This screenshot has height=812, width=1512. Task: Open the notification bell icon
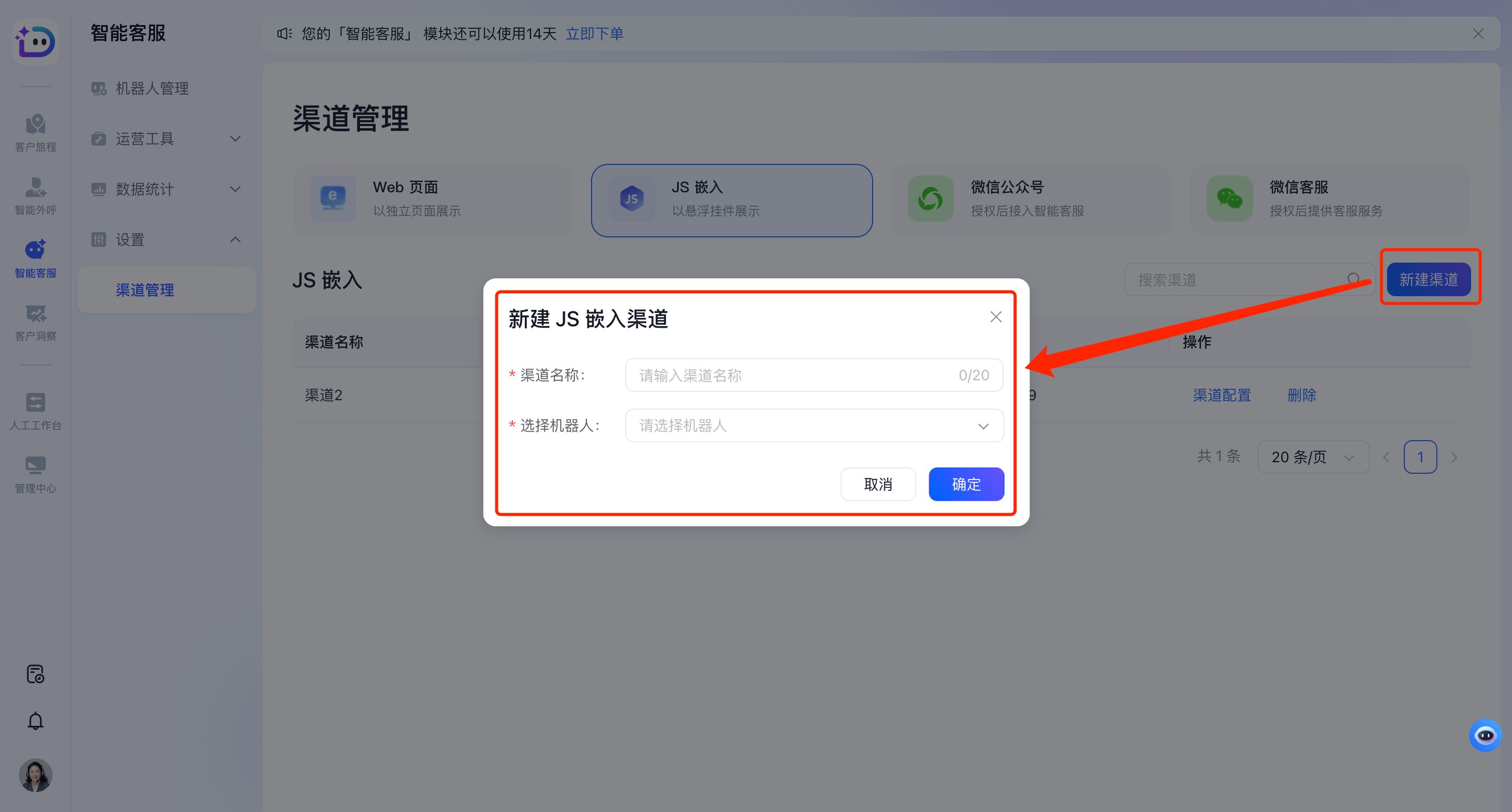(35, 721)
